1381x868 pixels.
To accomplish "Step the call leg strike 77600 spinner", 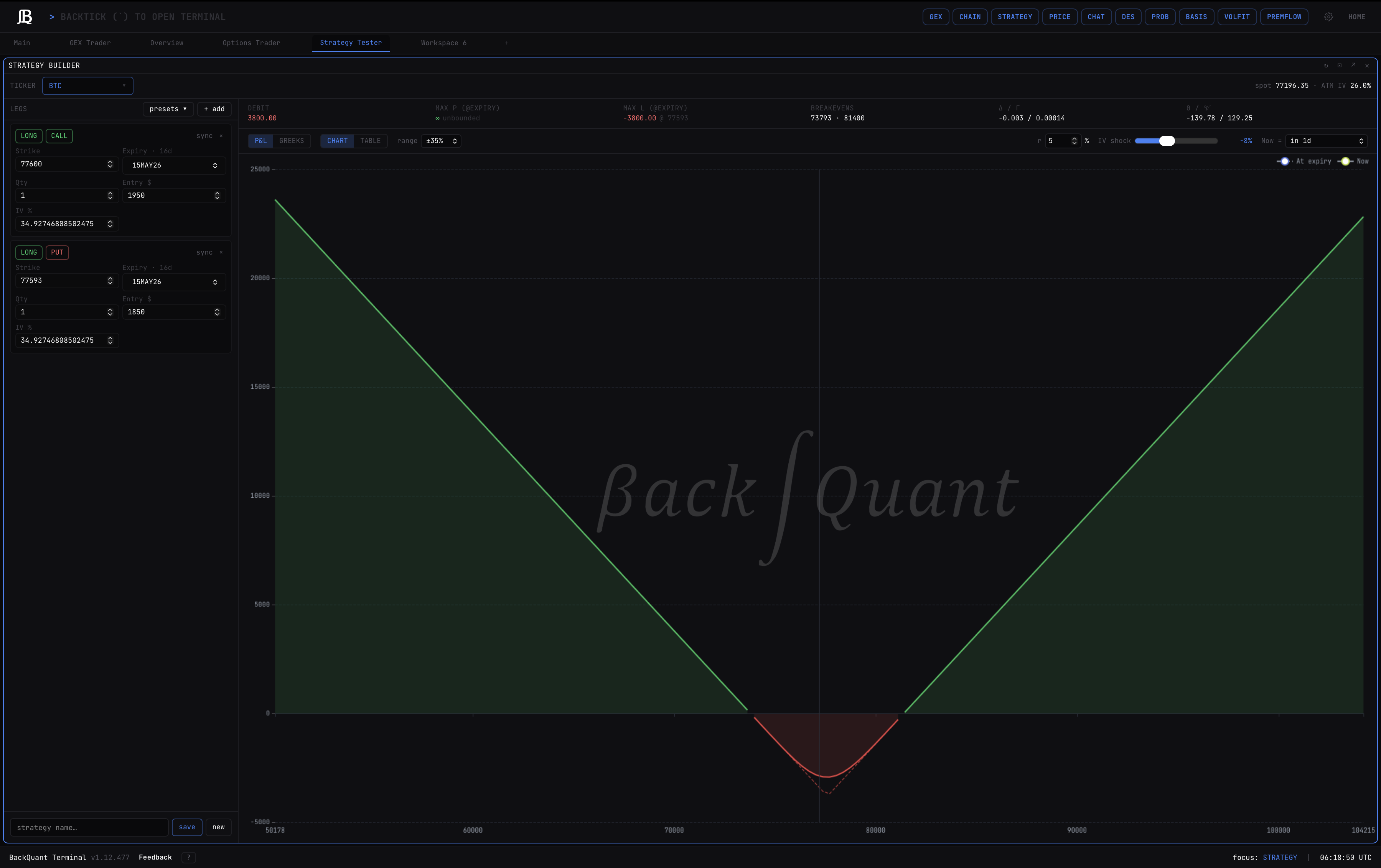I will [x=110, y=164].
